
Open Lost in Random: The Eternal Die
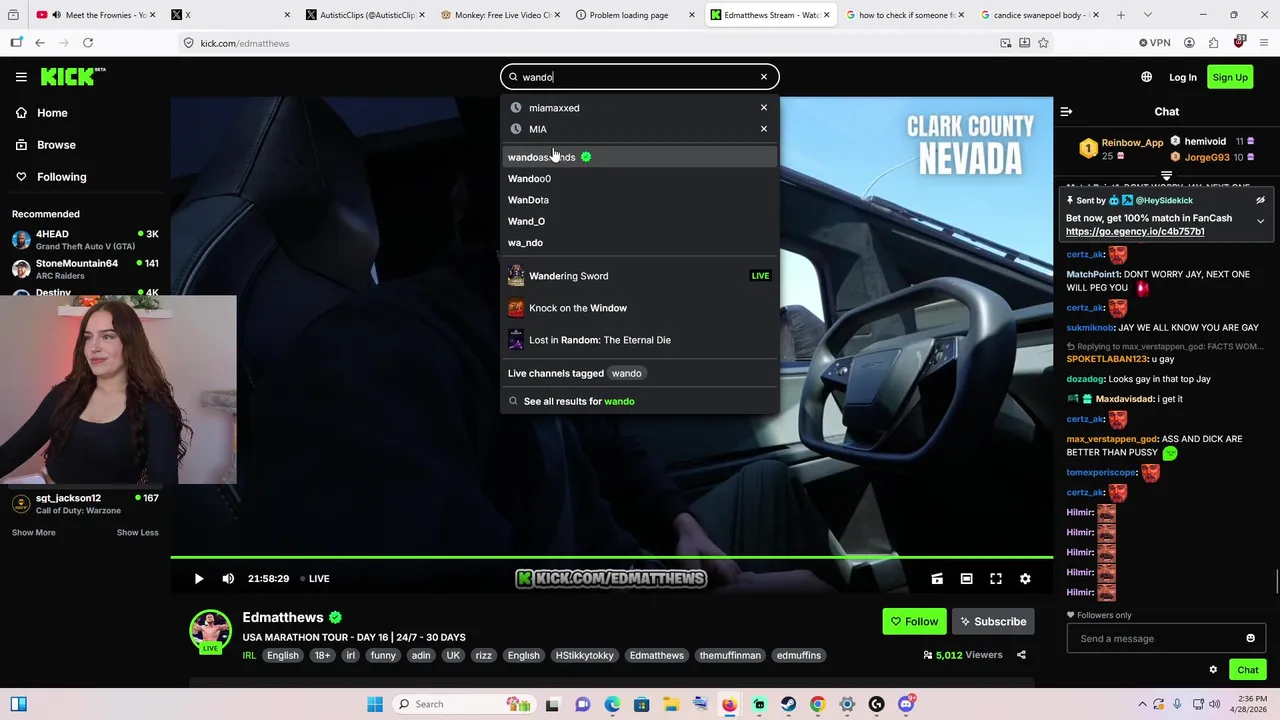(x=640, y=340)
